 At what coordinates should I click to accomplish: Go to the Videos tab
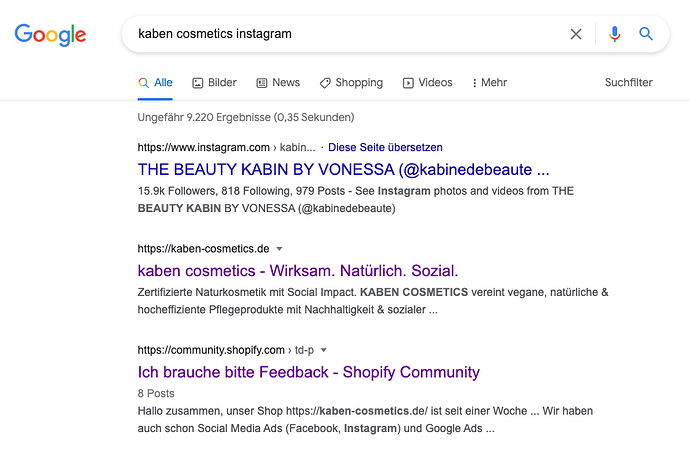click(427, 83)
